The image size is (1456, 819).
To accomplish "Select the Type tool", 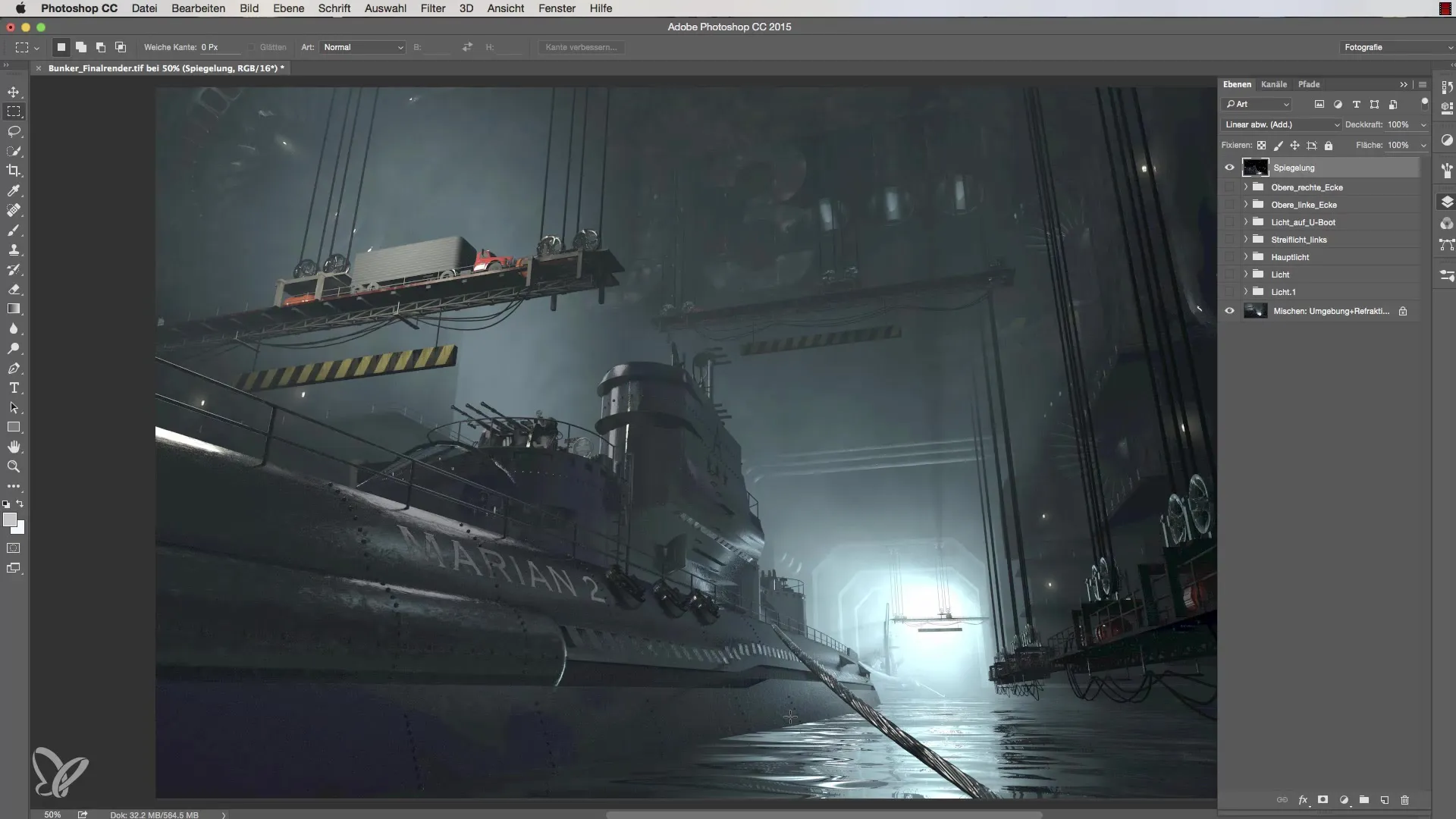I will (14, 388).
